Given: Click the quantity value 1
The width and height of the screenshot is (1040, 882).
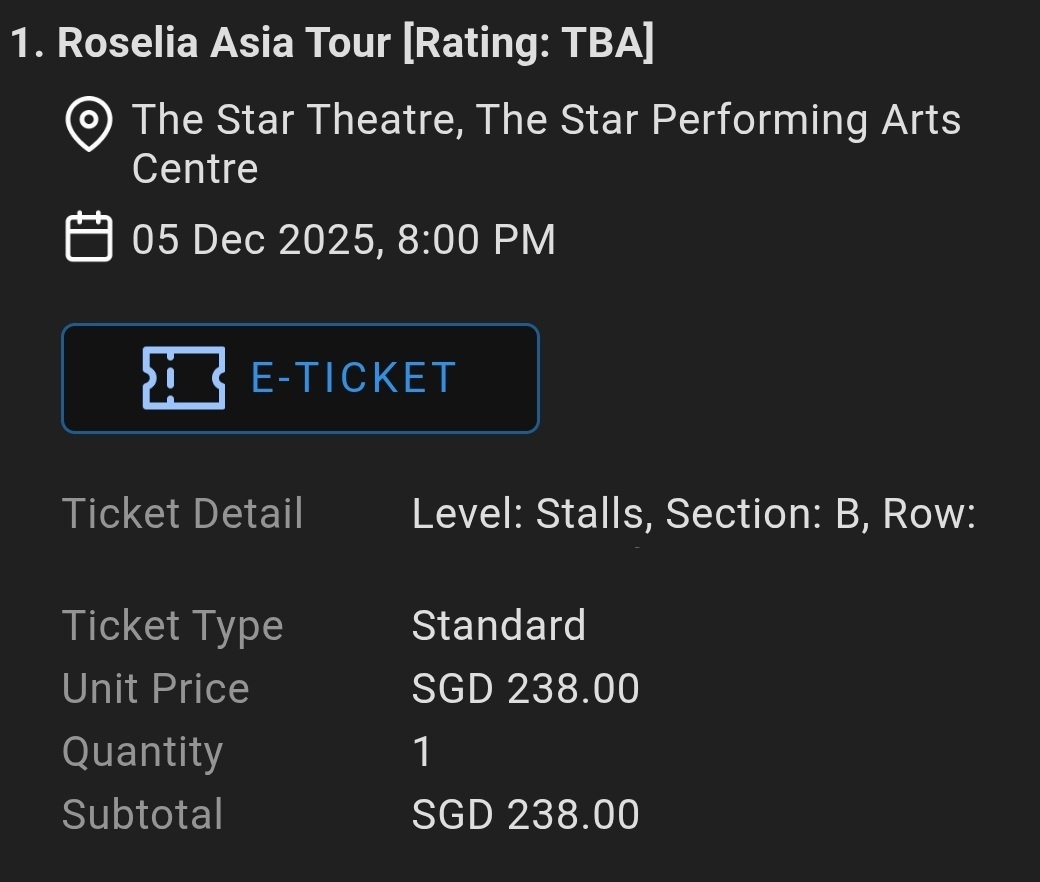Looking at the screenshot, I should click(422, 751).
